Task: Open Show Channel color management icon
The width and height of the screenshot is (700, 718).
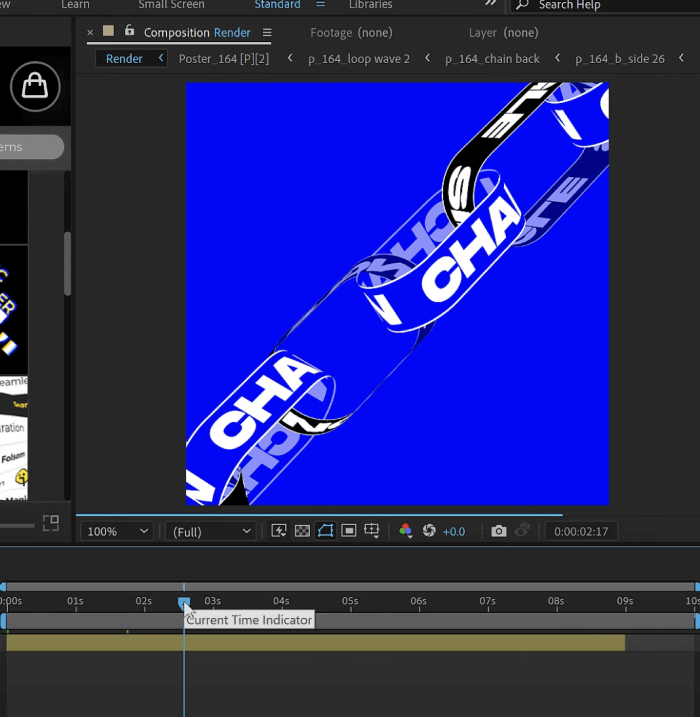Action: pos(405,531)
